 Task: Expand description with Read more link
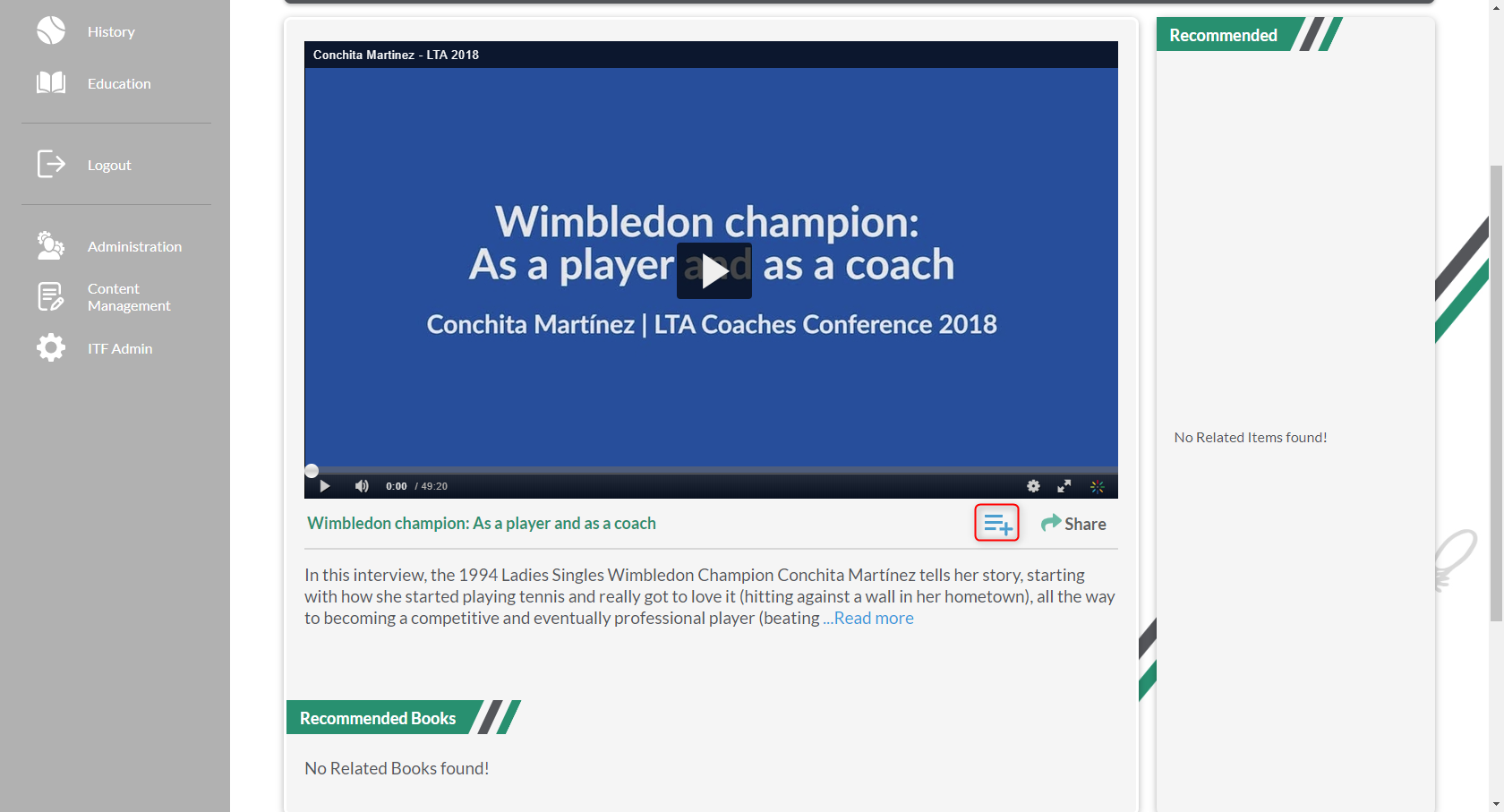point(874,618)
